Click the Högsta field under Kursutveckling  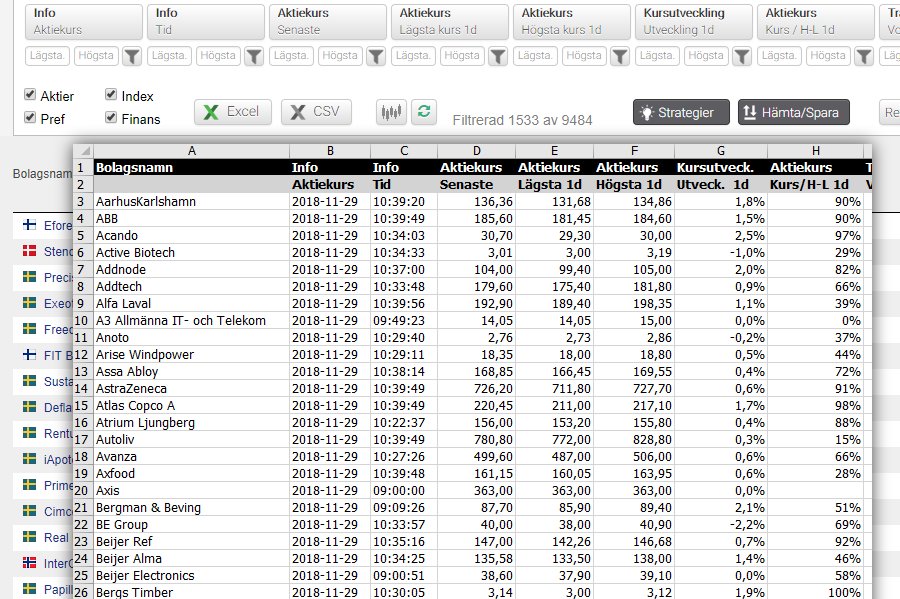click(706, 56)
